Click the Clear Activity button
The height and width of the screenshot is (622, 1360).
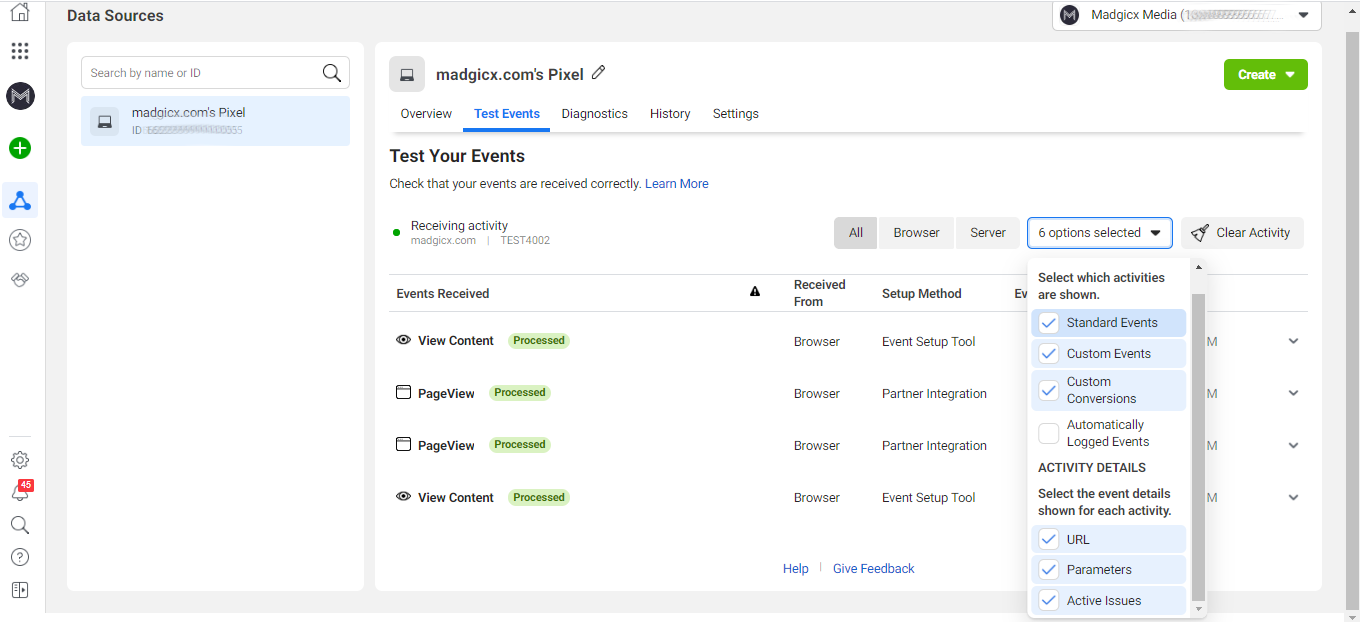(1242, 233)
